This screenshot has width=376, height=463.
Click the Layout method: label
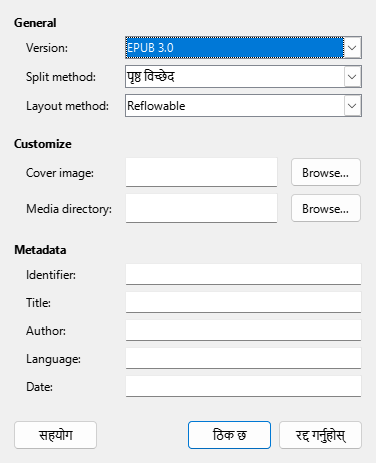(67, 106)
